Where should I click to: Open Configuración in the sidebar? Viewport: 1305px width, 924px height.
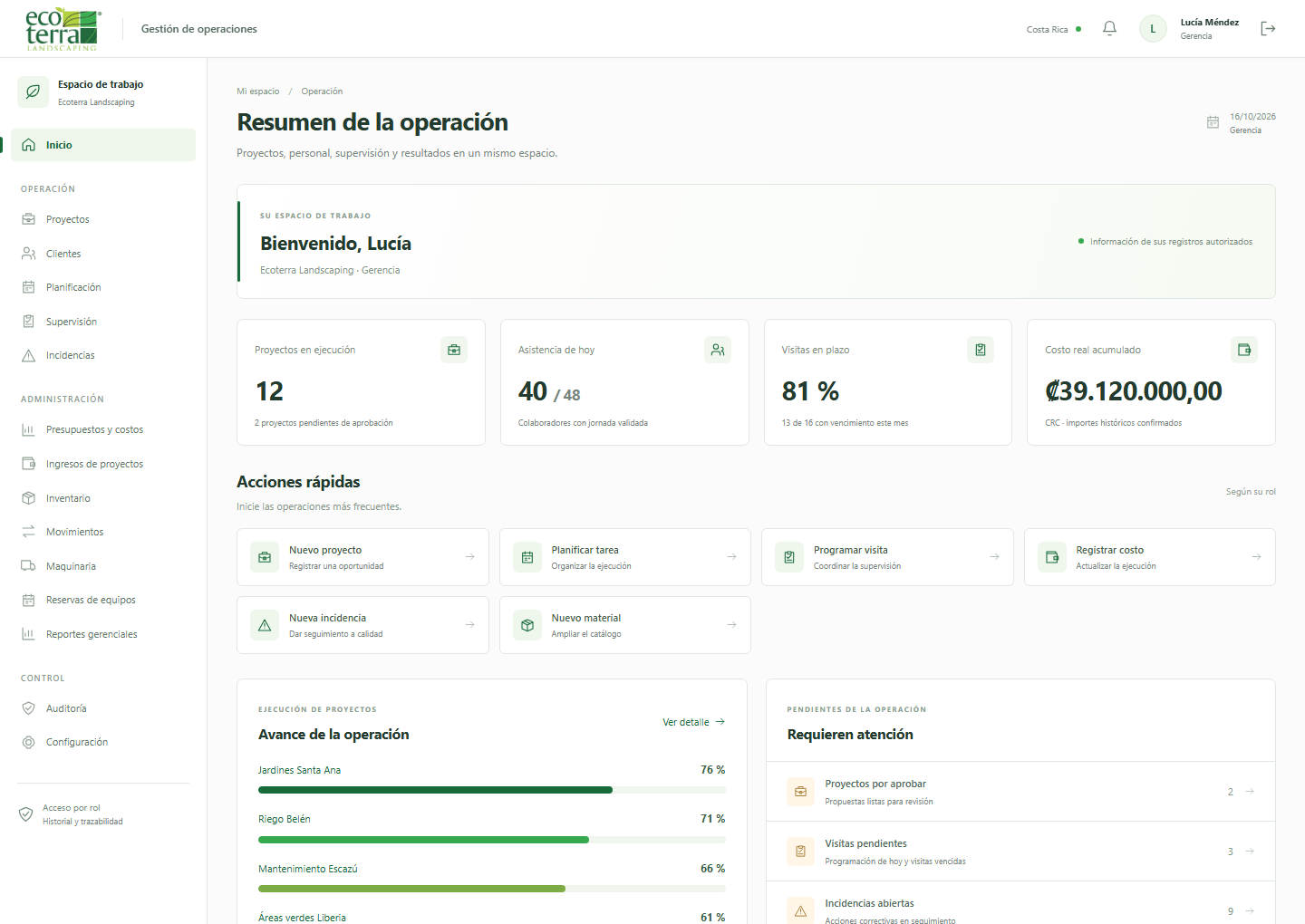103,742
